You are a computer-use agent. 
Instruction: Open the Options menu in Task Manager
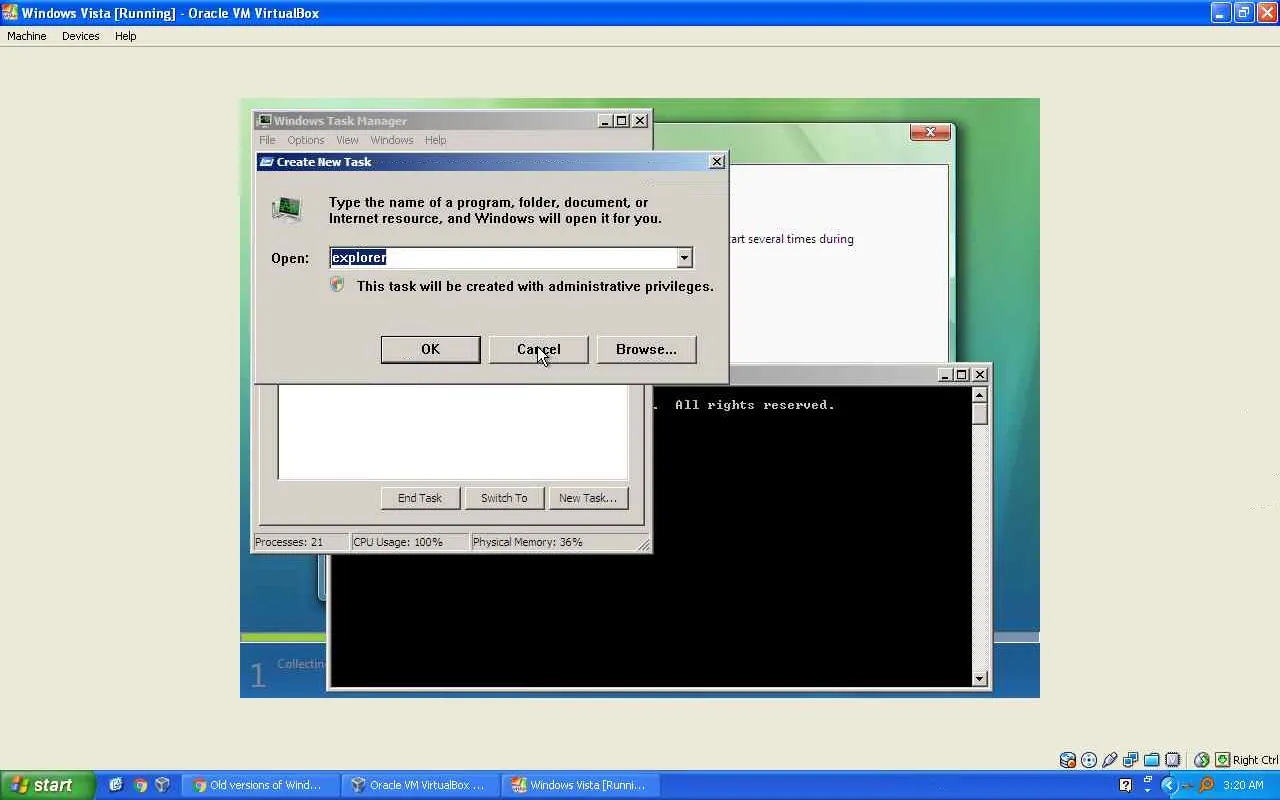[306, 140]
